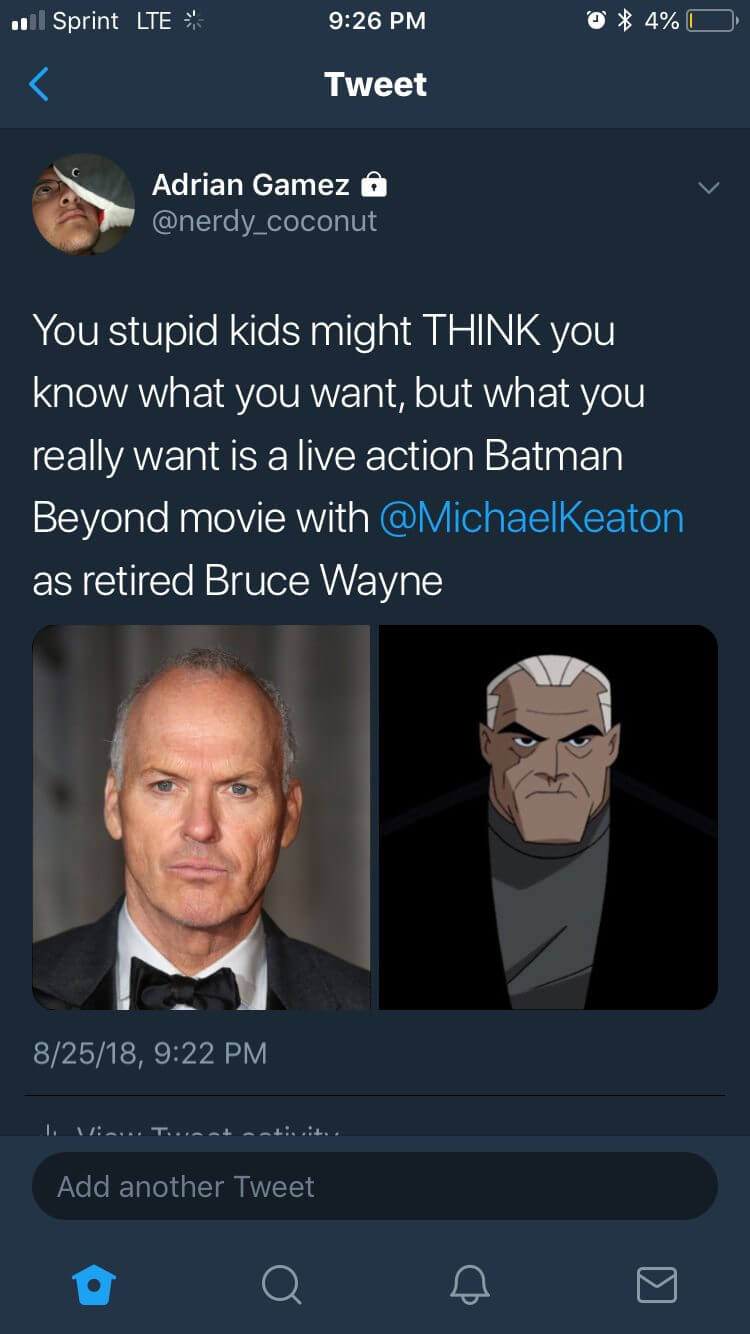Tap the 8/25/18, 9:22 PM timestamp
750x1334 pixels.
point(150,1053)
